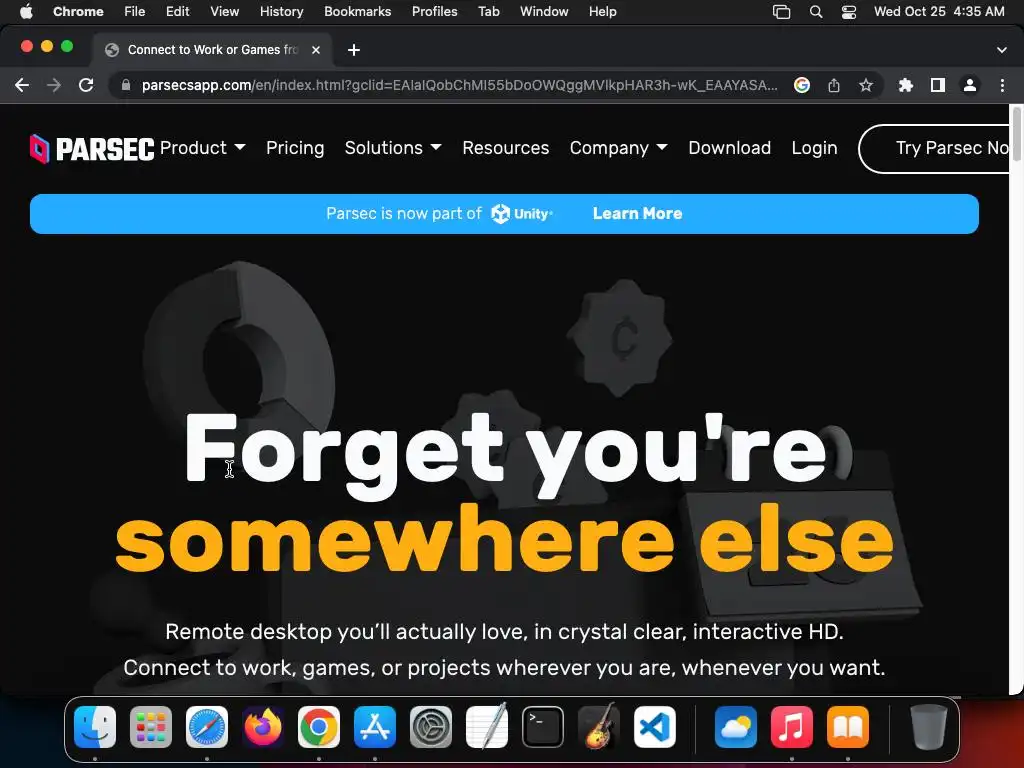
Task: Go back using the browser back arrow
Action: pyautogui.click(x=22, y=85)
